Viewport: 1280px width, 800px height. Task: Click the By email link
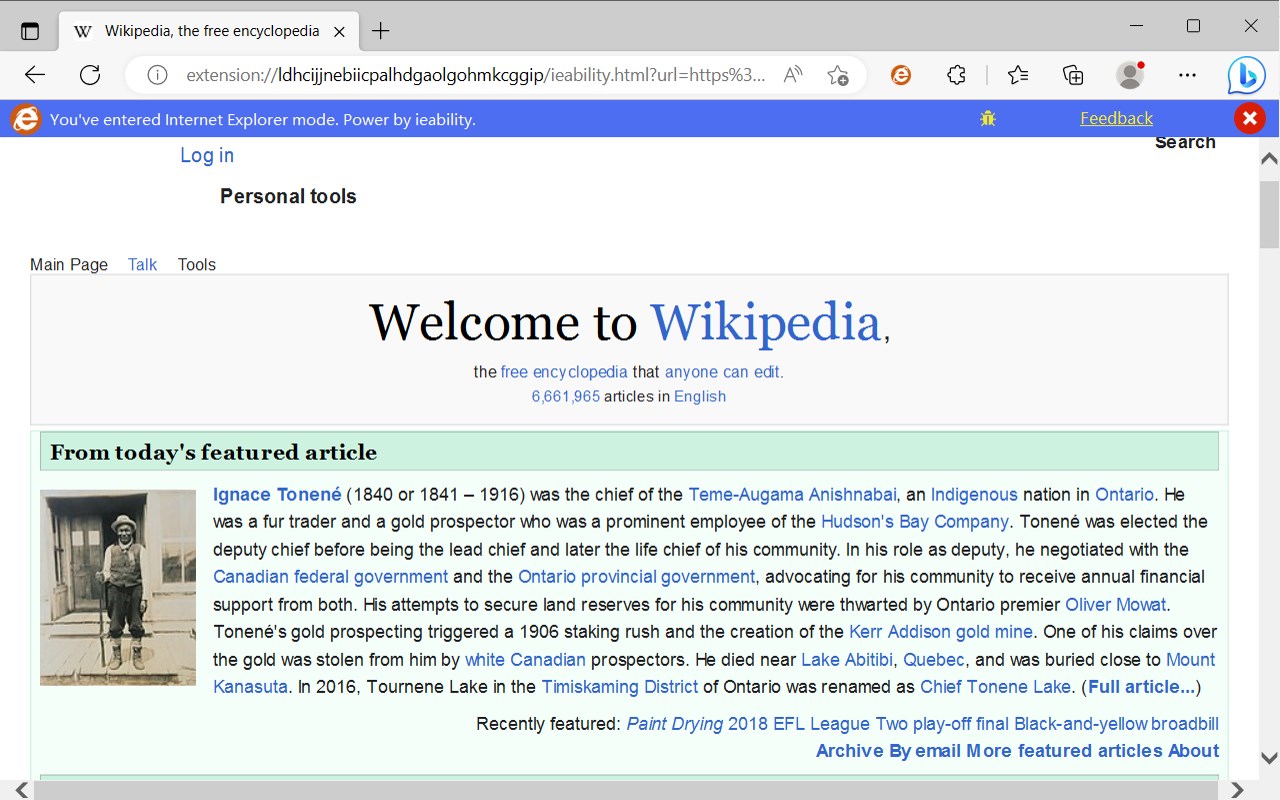click(x=925, y=751)
